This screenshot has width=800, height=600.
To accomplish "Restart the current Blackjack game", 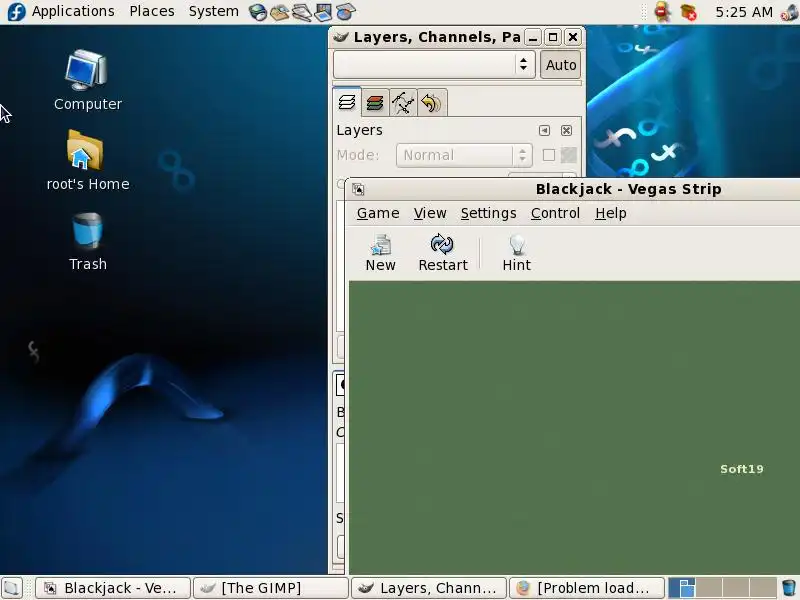I will (442, 252).
